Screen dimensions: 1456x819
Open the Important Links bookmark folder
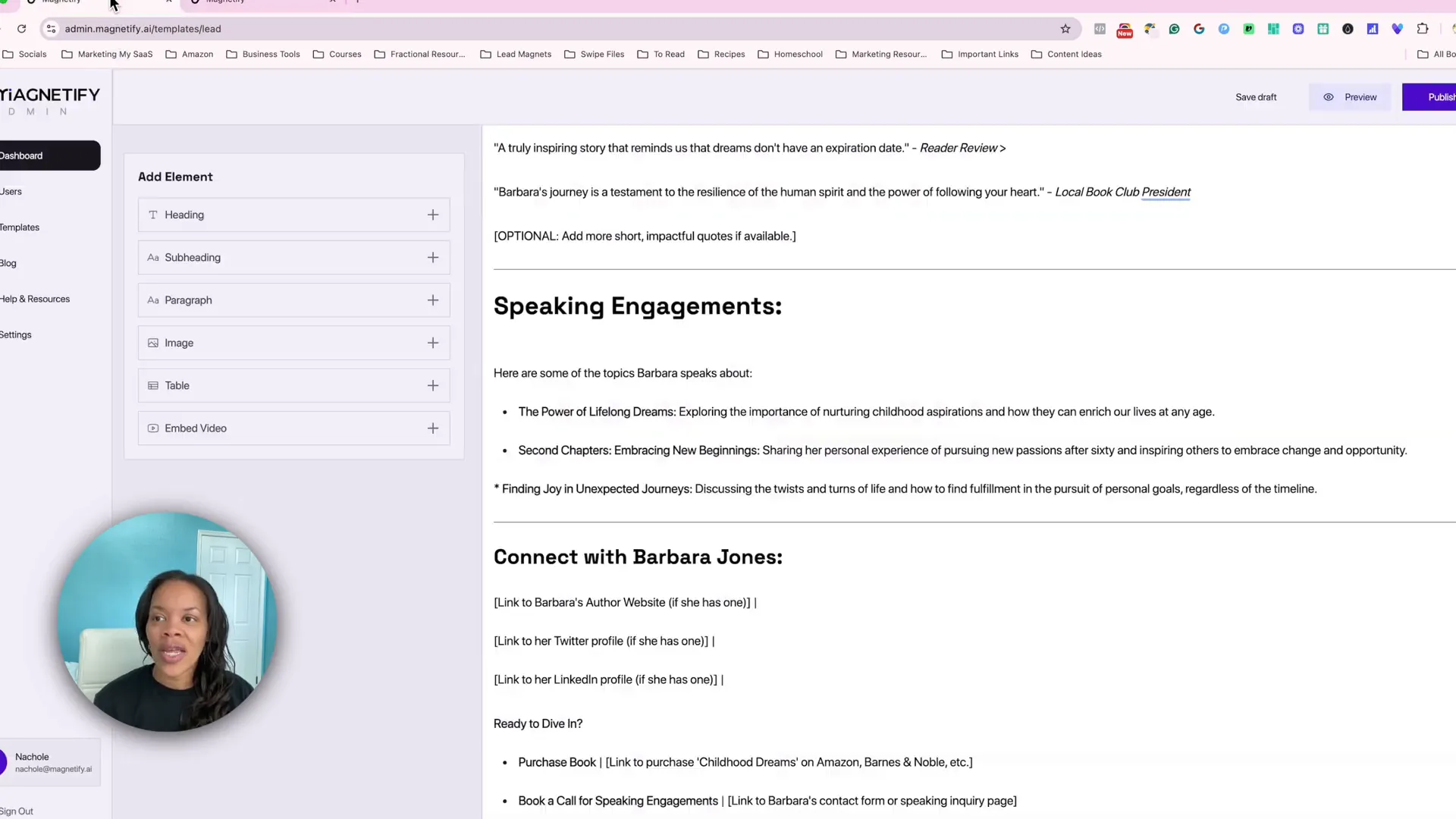point(980,55)
